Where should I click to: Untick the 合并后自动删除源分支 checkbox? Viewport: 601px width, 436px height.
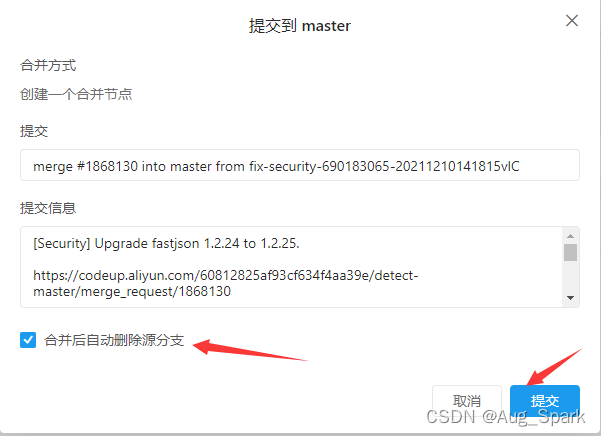point(28,340)
